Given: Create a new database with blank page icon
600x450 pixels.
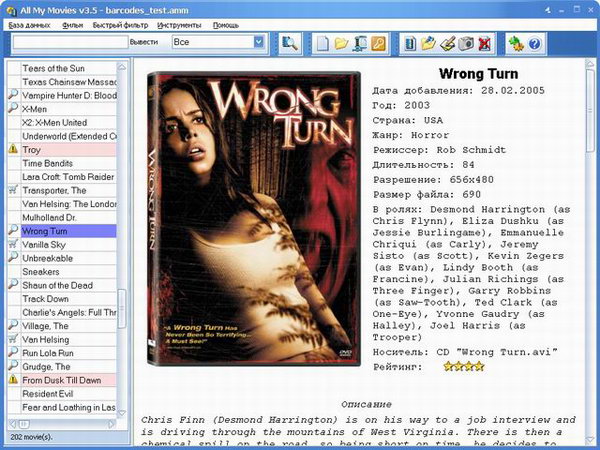Looking at the screenshot, I should click(x=322, y=43).
